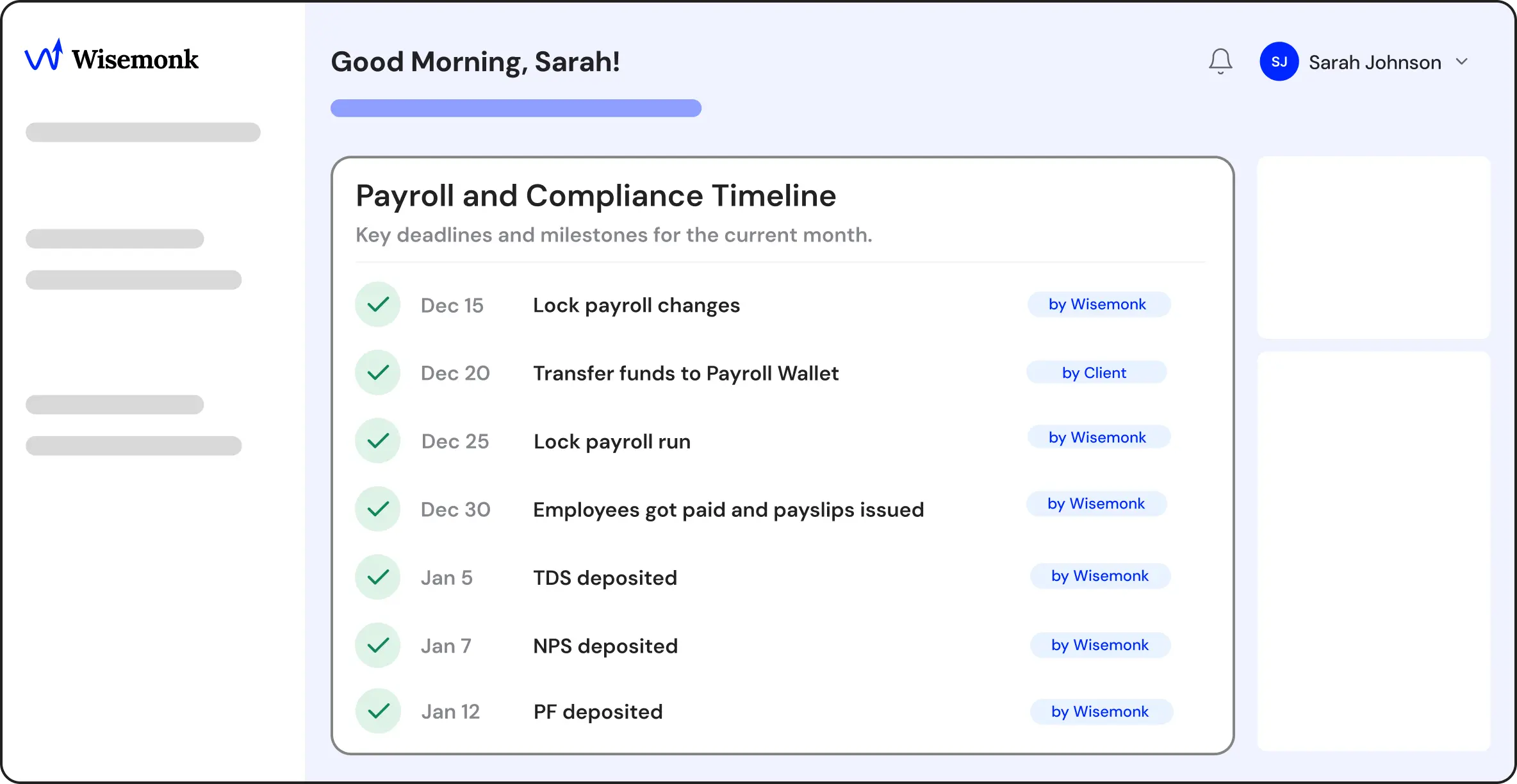Click the by Wisemonk tag on Dec 15 row
The image size is (1517, 784).
(x=1099, y=304)
